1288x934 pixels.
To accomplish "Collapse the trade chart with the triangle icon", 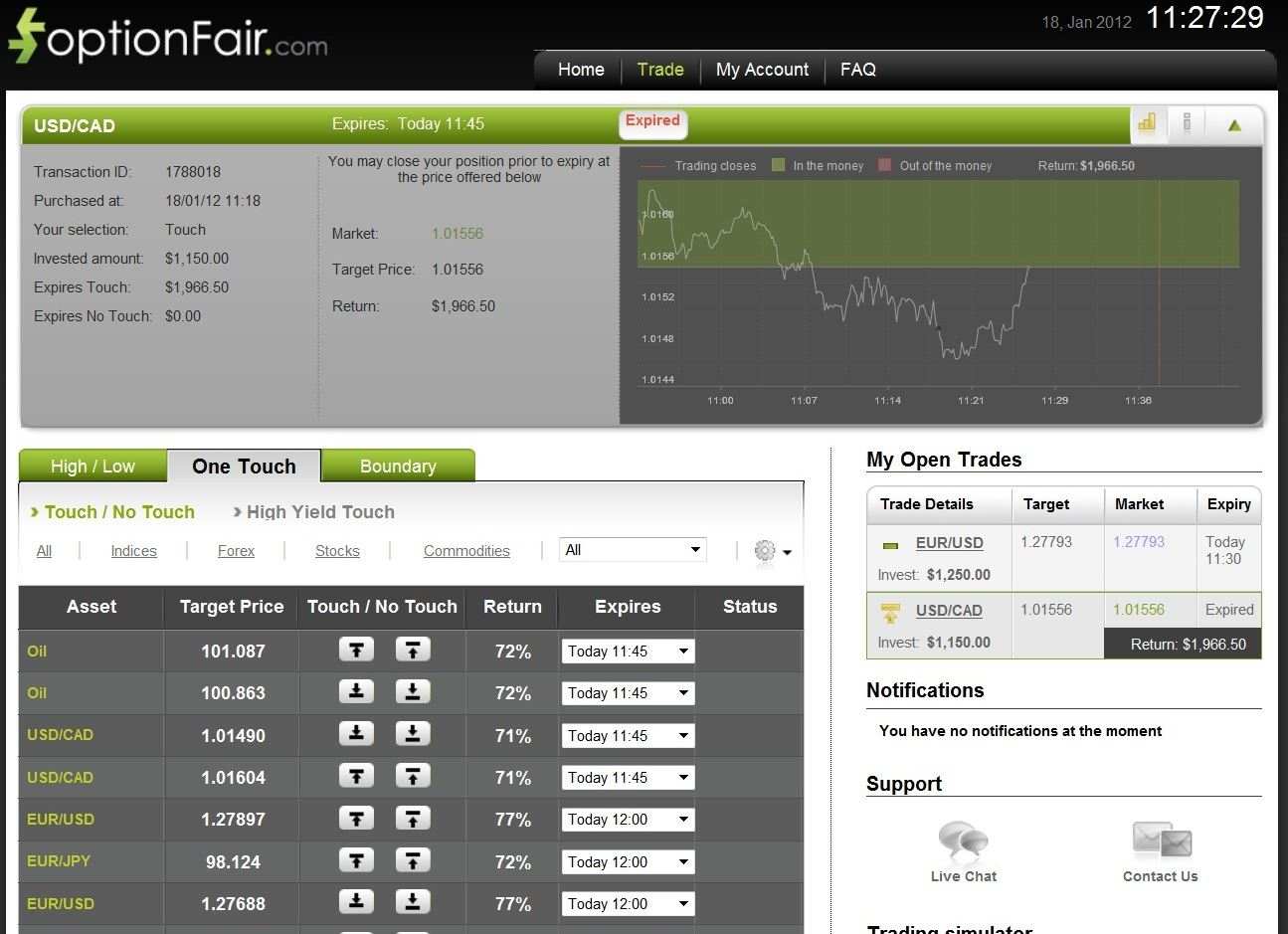I will (x=1233, y=124).
